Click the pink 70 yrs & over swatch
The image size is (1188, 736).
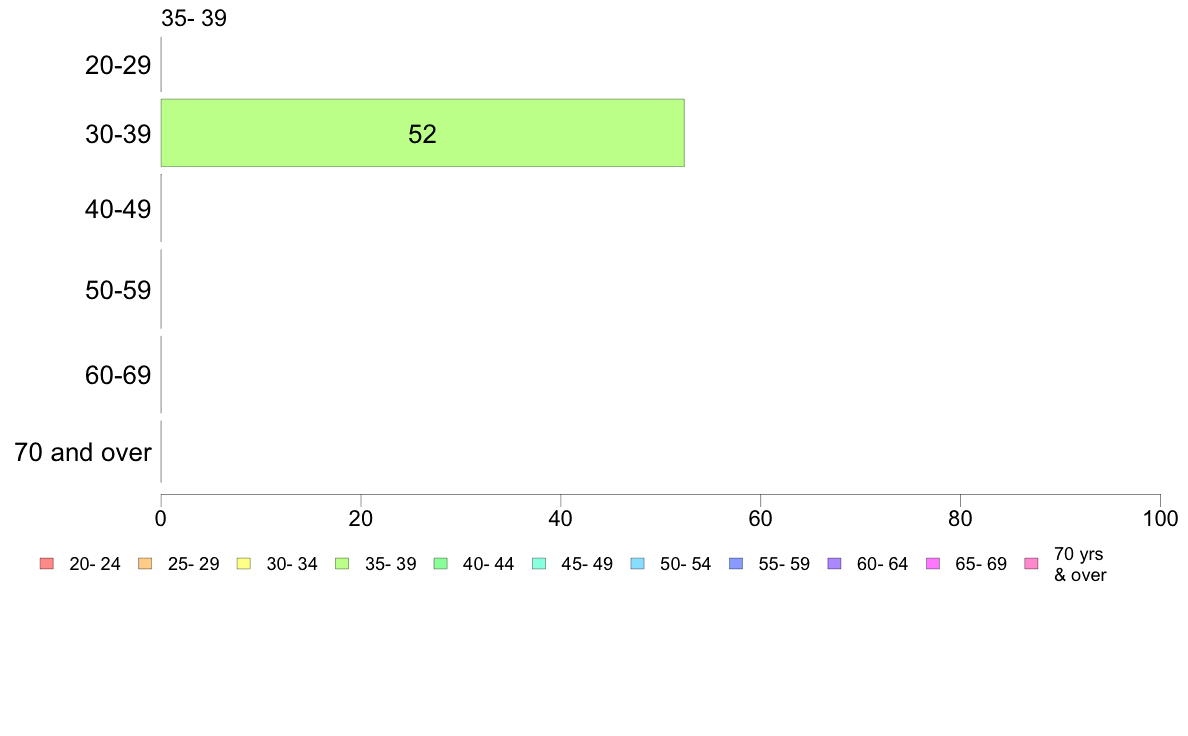tap(1031, 563)
